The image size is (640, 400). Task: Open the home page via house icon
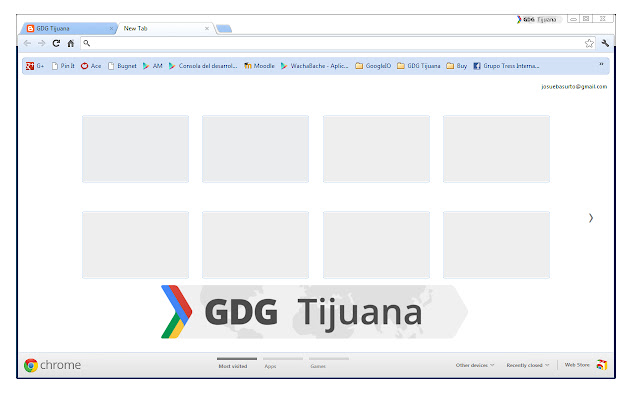[x=71, y=43]
